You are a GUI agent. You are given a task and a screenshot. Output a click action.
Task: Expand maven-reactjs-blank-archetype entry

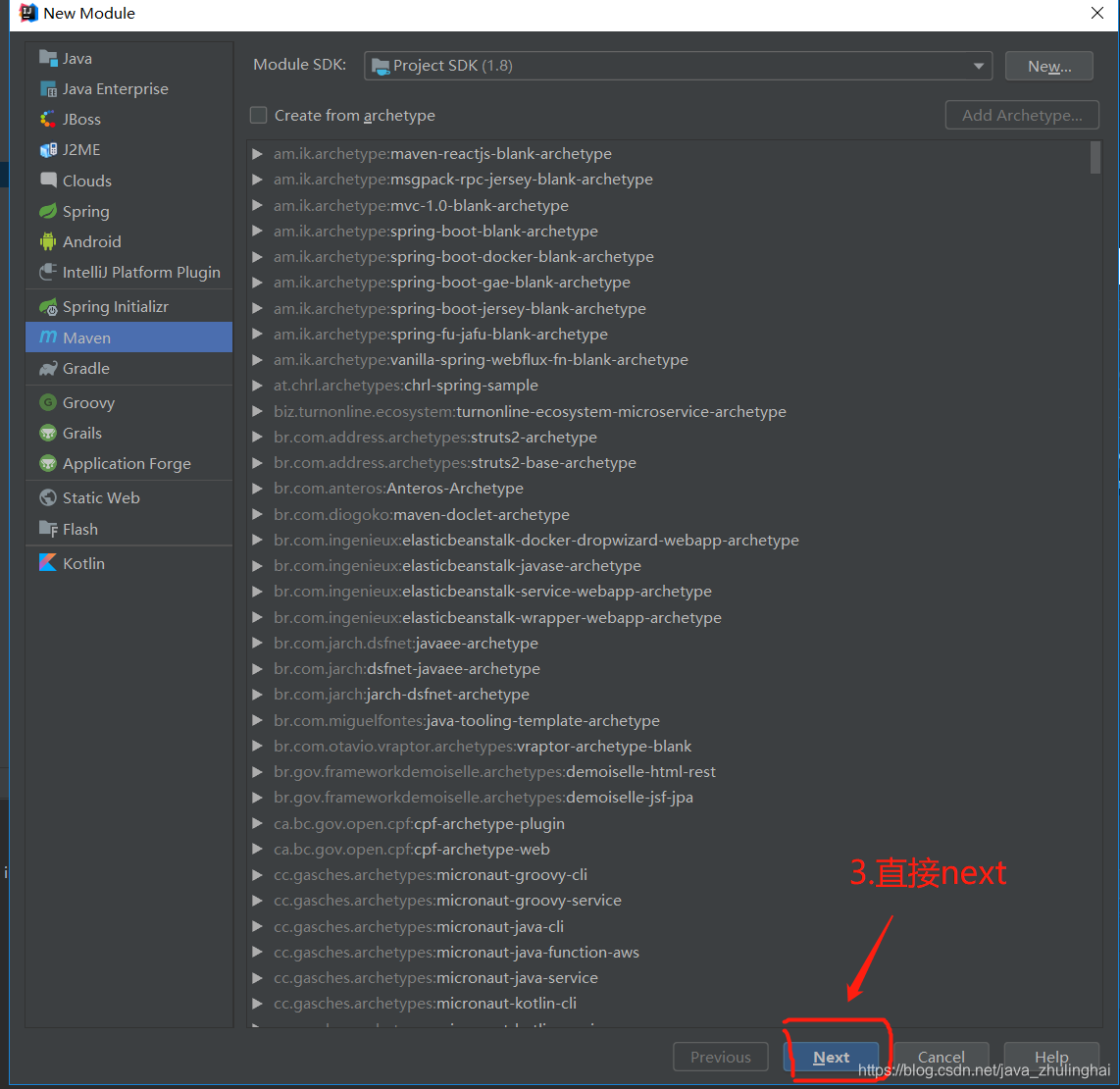pyautogui.click(x=257, y=154)
